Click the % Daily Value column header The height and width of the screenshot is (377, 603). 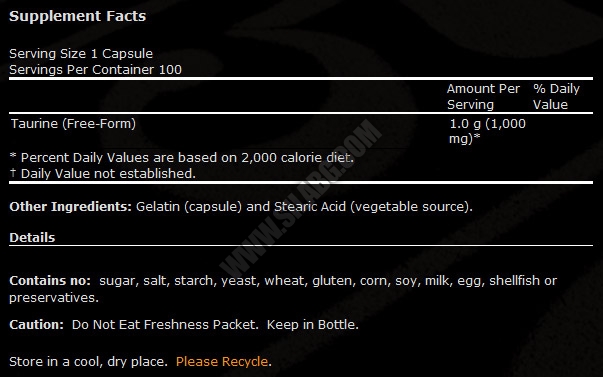pos(556,97)
